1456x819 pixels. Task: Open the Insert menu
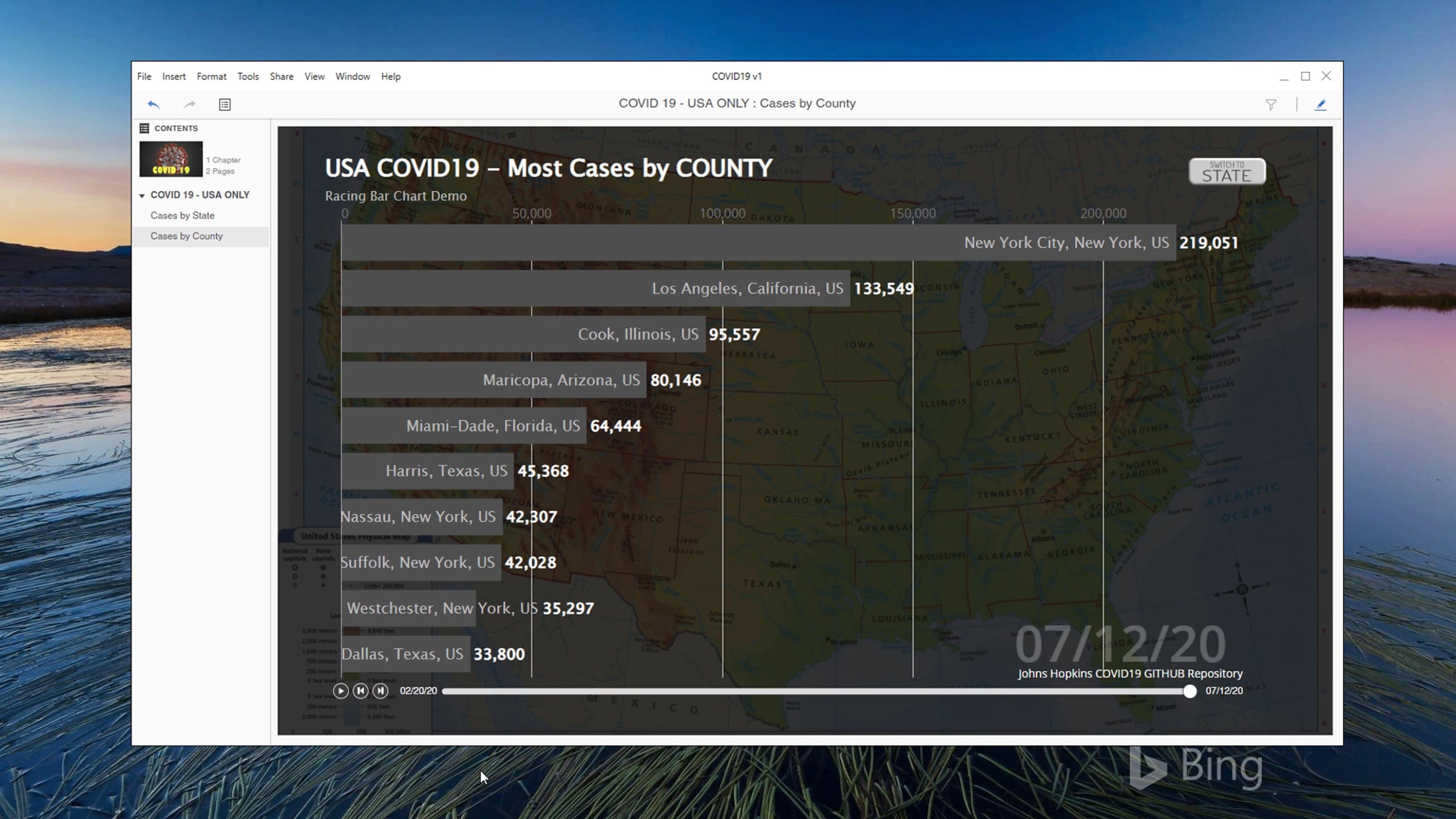(x=174, y=76)
